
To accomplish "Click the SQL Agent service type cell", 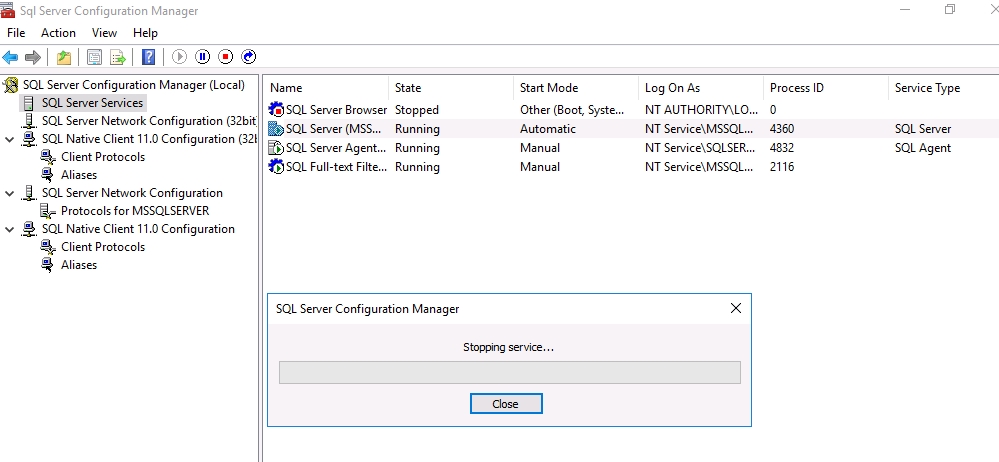I will [923, 148].
